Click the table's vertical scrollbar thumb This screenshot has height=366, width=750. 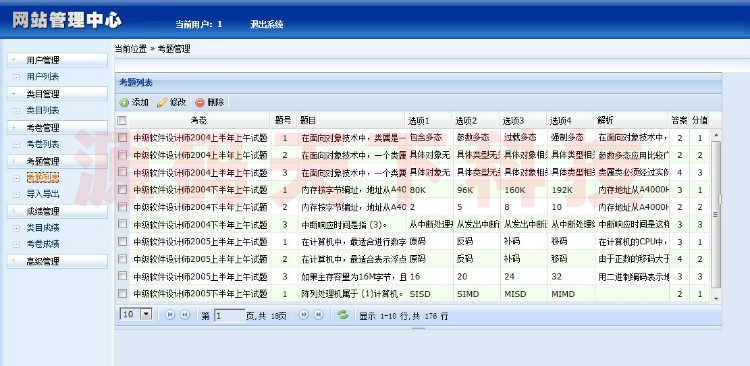coord(716,214)
